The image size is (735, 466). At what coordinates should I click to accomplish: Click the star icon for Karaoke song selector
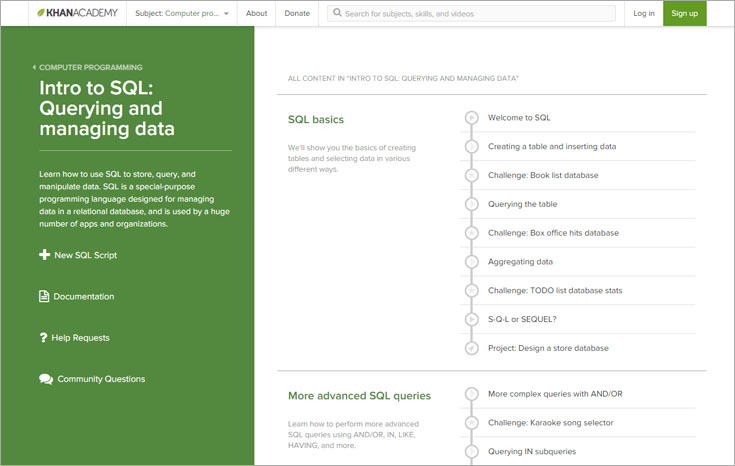pyautogui.click(x=472, y=423)
